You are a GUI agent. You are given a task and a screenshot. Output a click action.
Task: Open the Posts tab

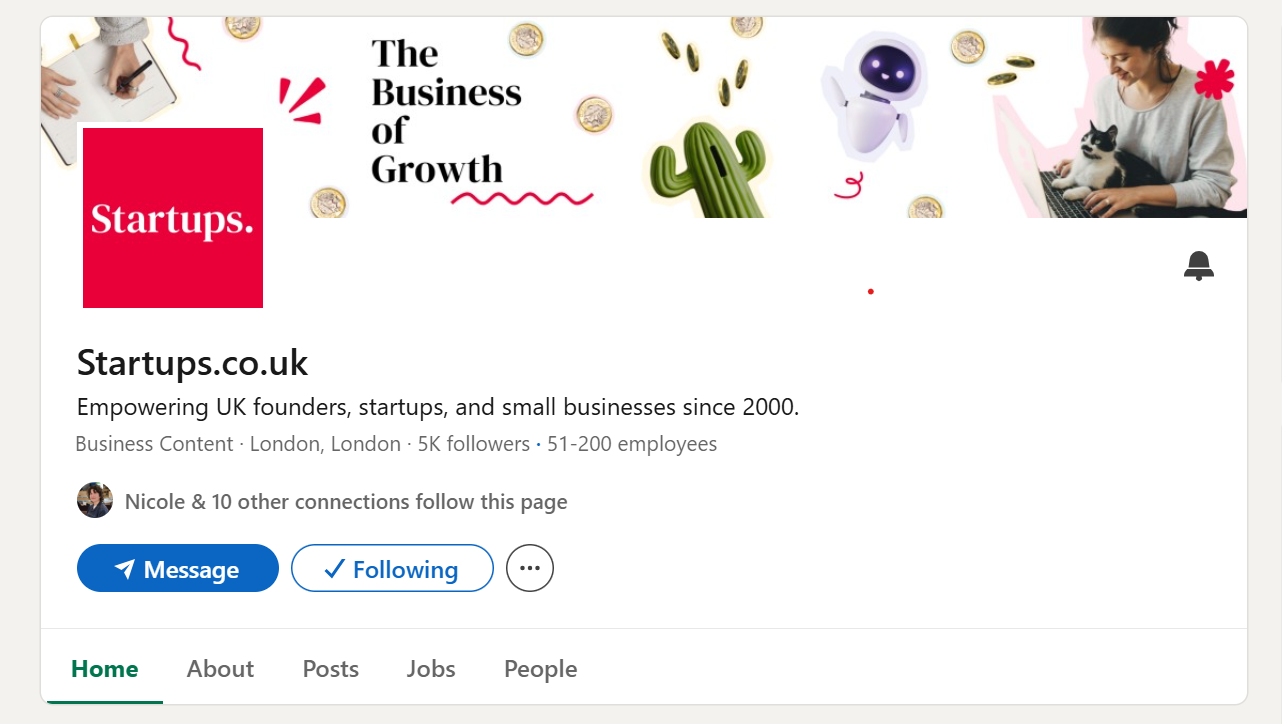pyautogui.click(x=331, y=669)
